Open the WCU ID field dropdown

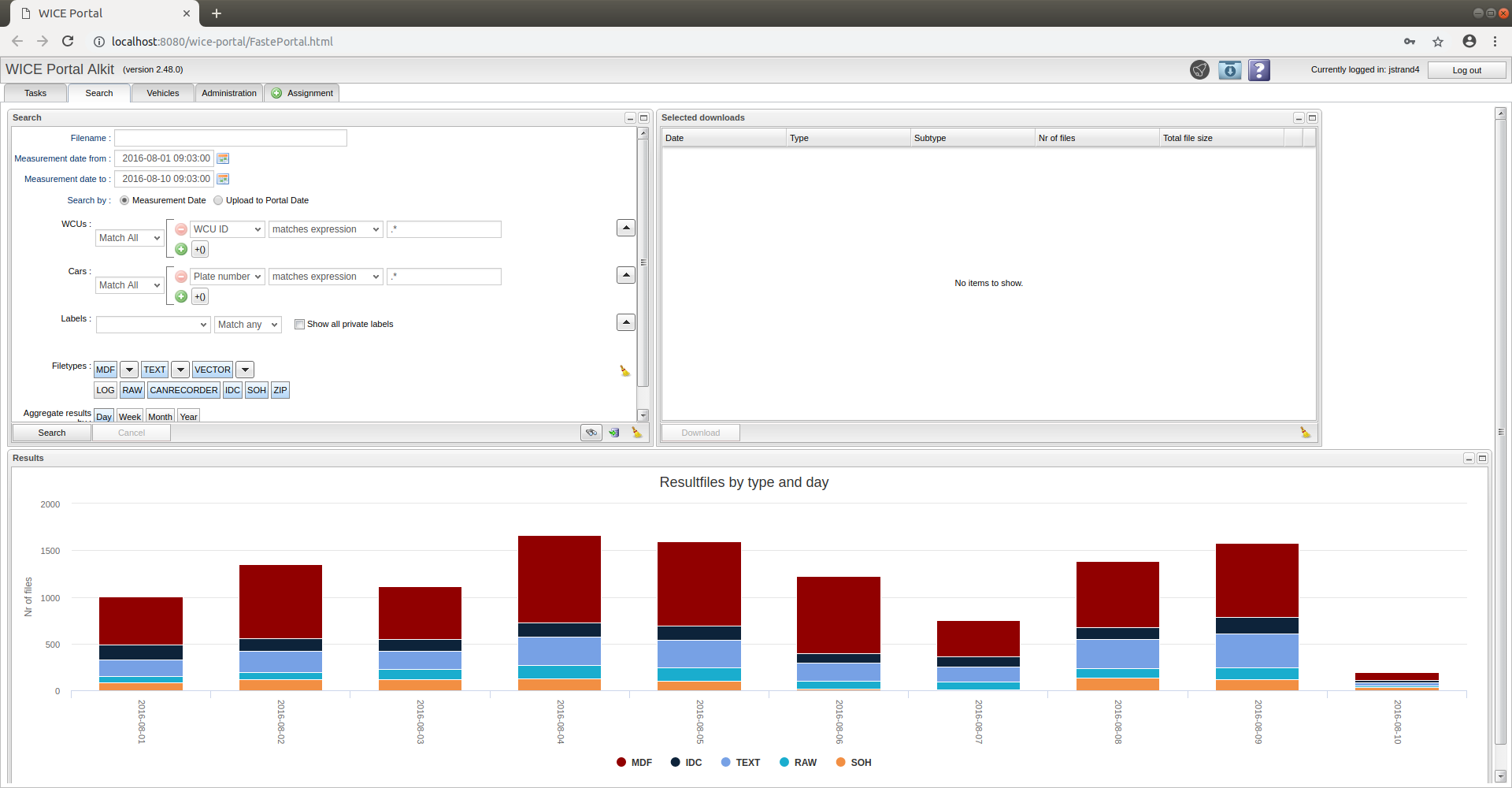point(227,229)
